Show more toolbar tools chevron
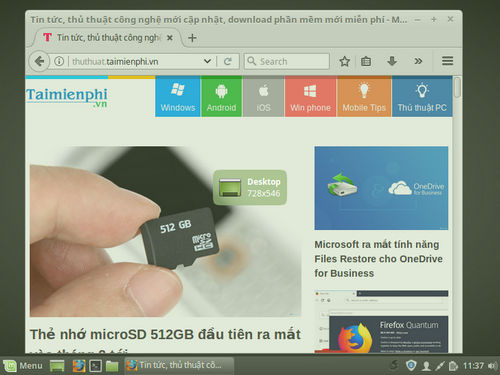Image resolution: width=500 pixels, height=375 pixels. [418, 61]
